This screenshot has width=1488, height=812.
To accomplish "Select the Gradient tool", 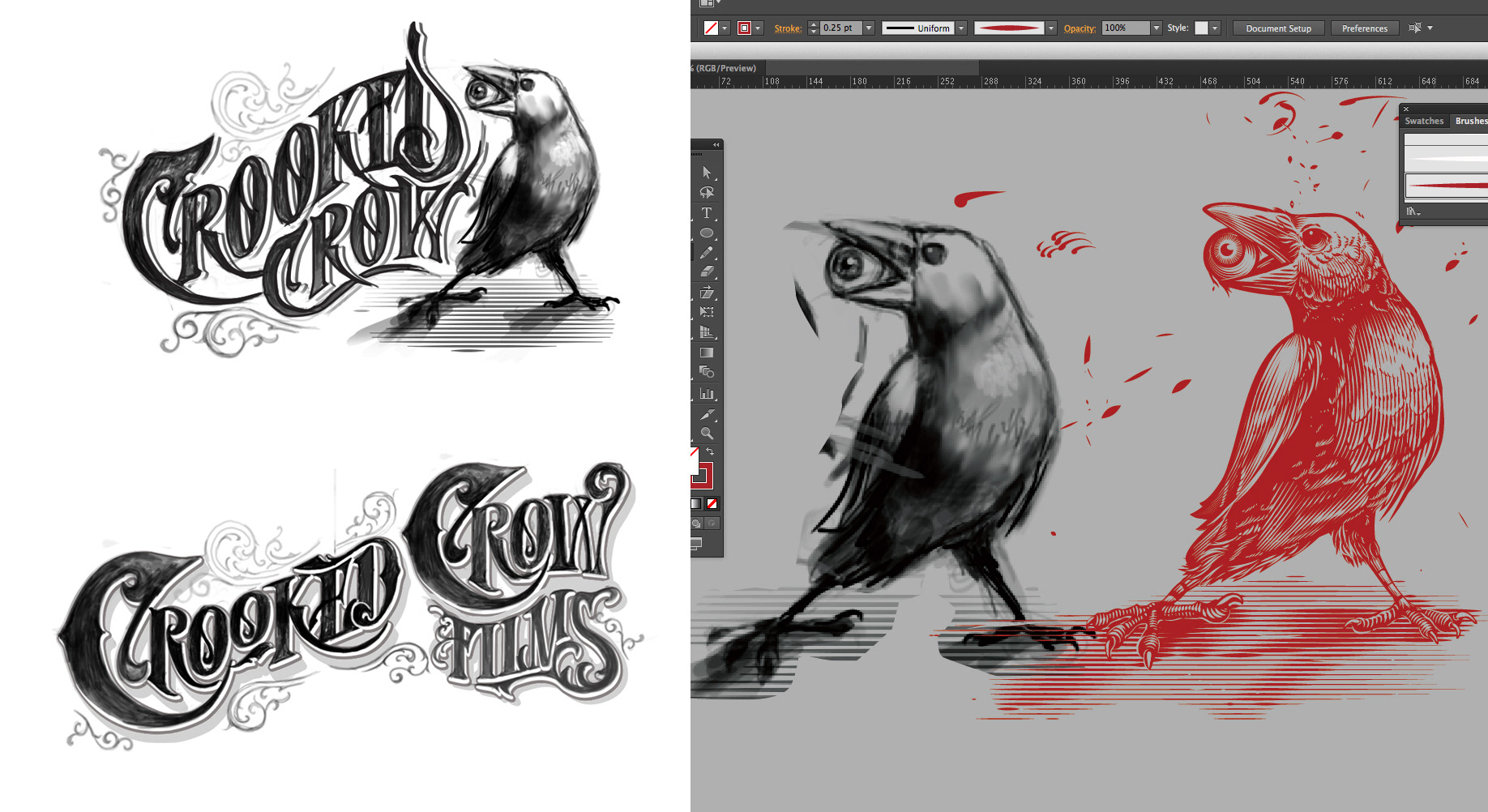I will click(x=707, y=353).
